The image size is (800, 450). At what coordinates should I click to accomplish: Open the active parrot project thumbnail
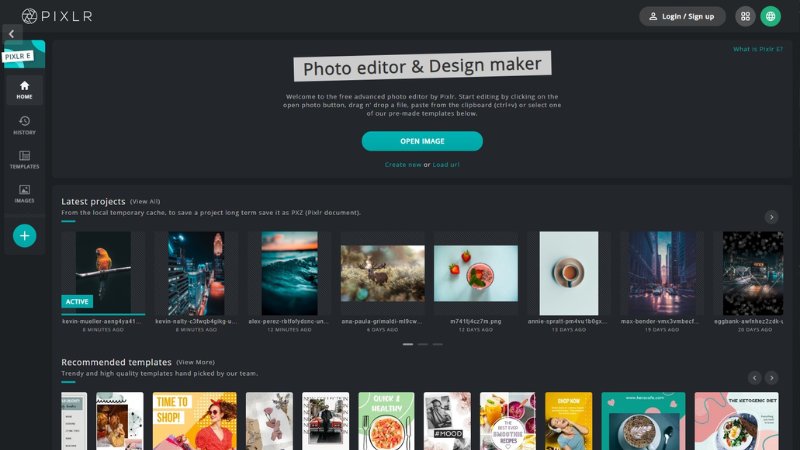103,273
